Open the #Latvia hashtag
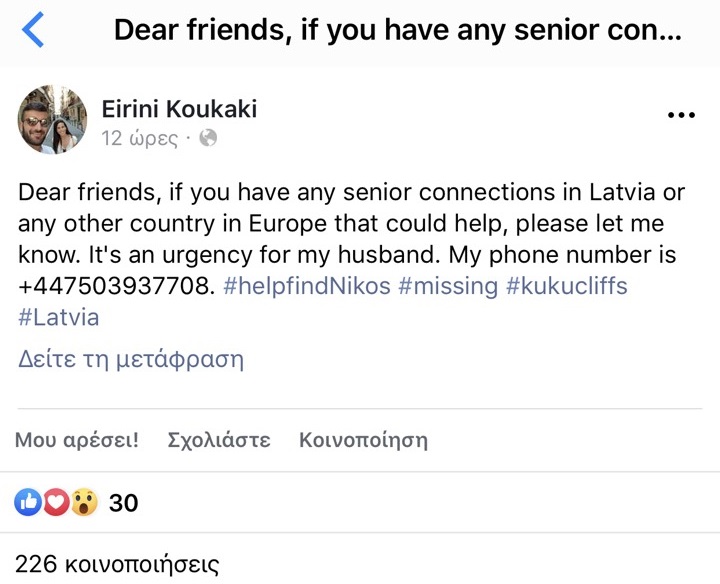This screenshot has width=720, height=584. (x=59, y=318)
